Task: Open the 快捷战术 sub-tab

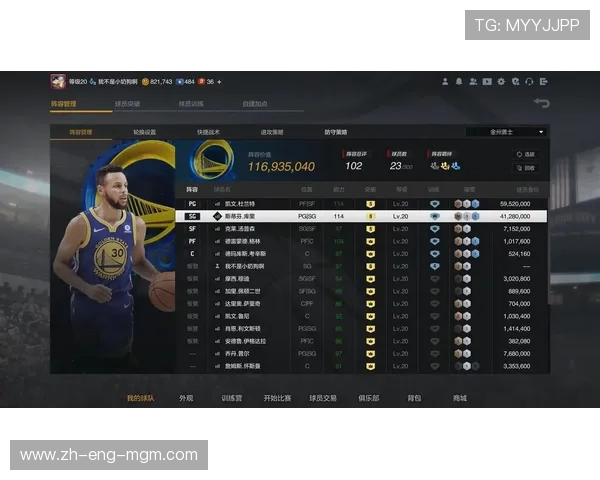Action: [x=208, y=132]
